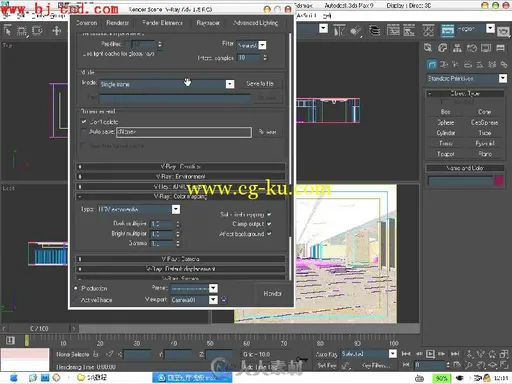The width and height of the screenshot is (512, 384).
Task: Pick the Select Object arrow tool
Action: click(7, 31)
